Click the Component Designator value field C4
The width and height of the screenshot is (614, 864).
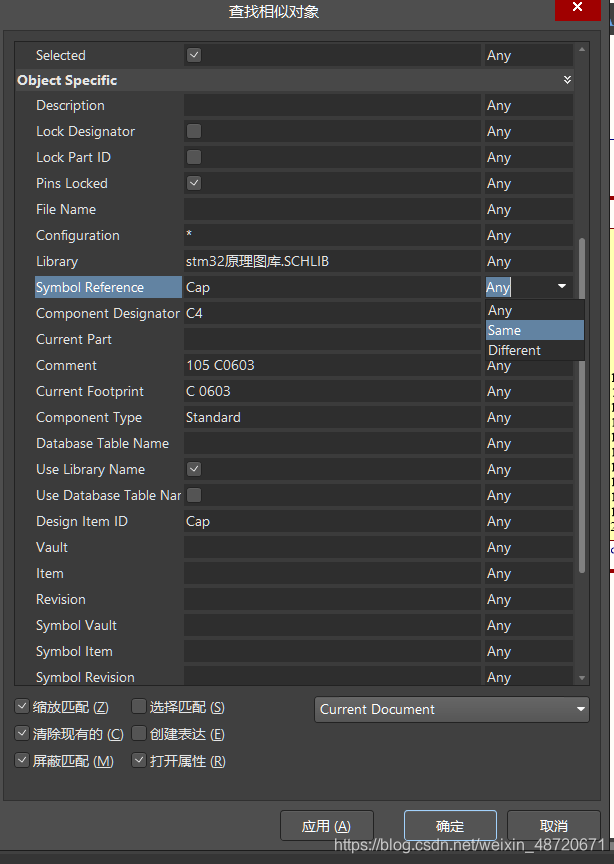coord(331,313)
